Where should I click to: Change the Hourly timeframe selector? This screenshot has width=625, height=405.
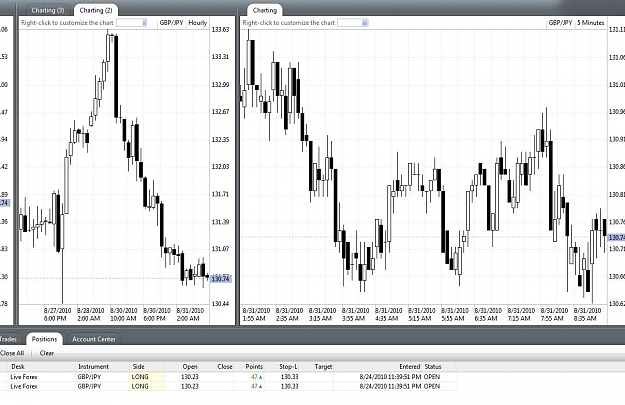click(198, 23)
